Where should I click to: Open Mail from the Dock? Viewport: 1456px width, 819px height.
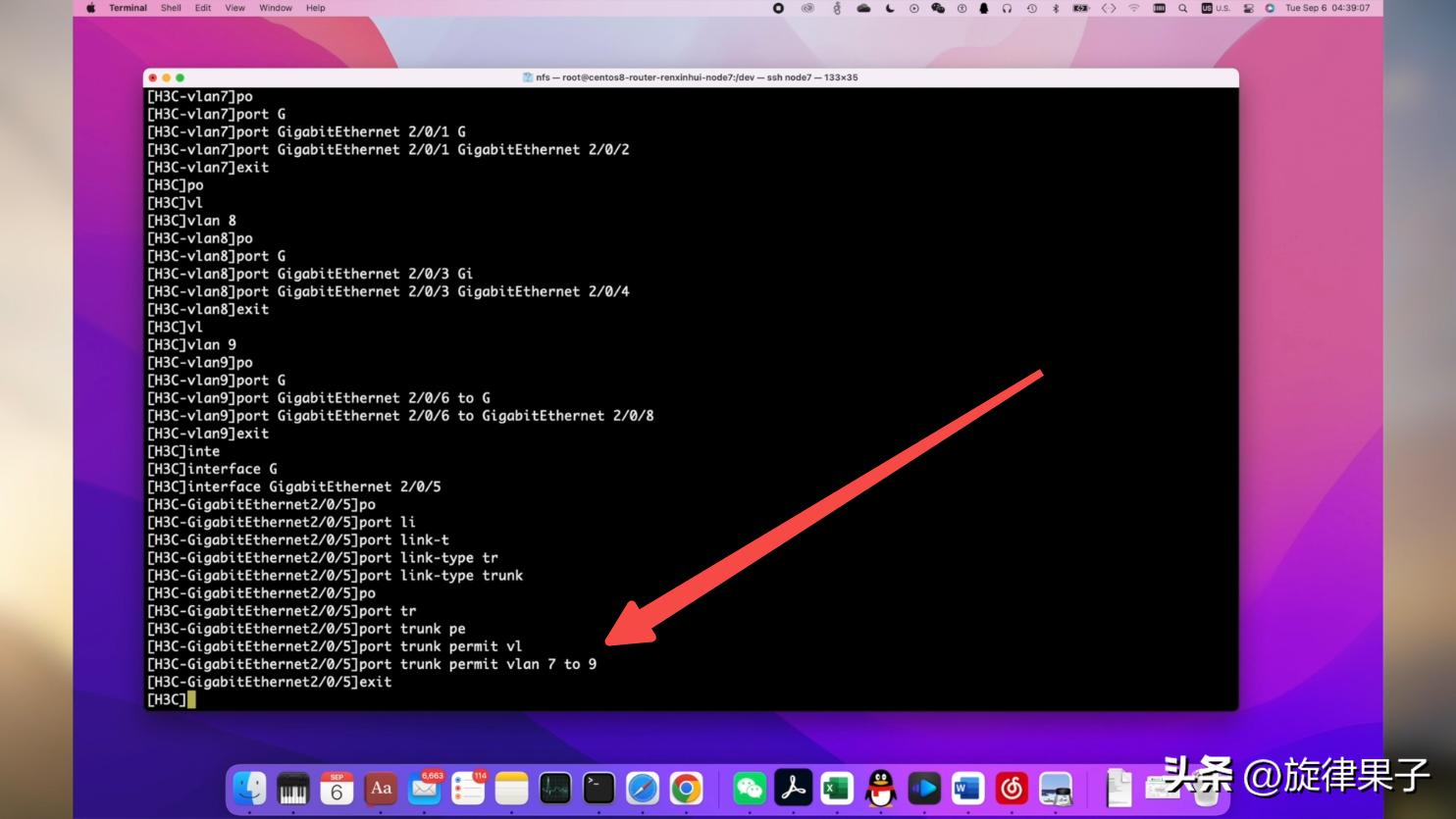click(x=424, y=788)
